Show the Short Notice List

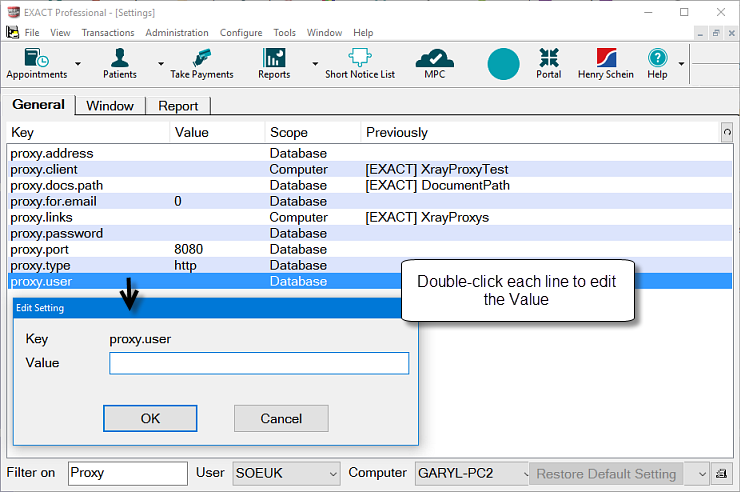360,64
